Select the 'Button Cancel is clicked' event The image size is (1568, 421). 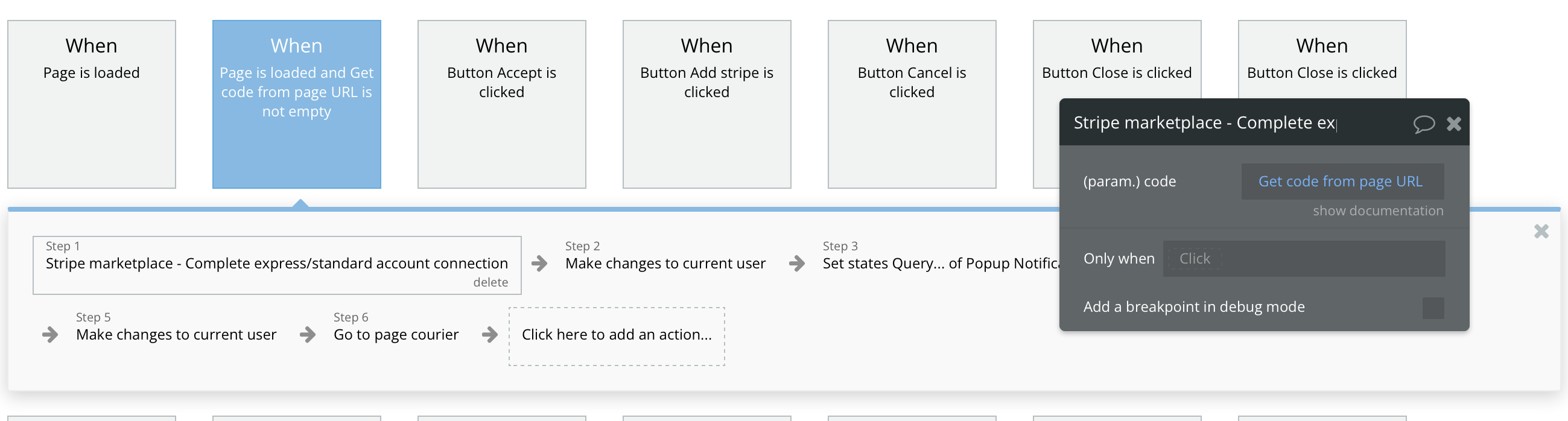[x=911, y=103]
